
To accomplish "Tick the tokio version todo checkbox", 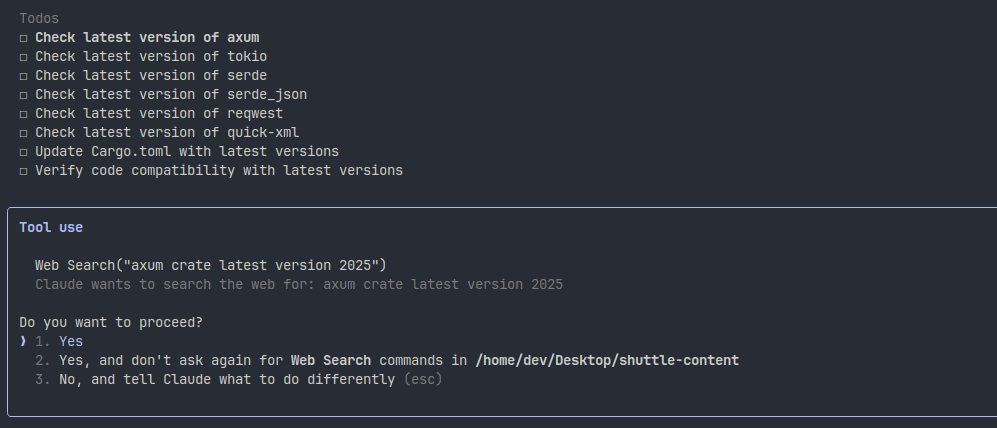I will (23, 56).
